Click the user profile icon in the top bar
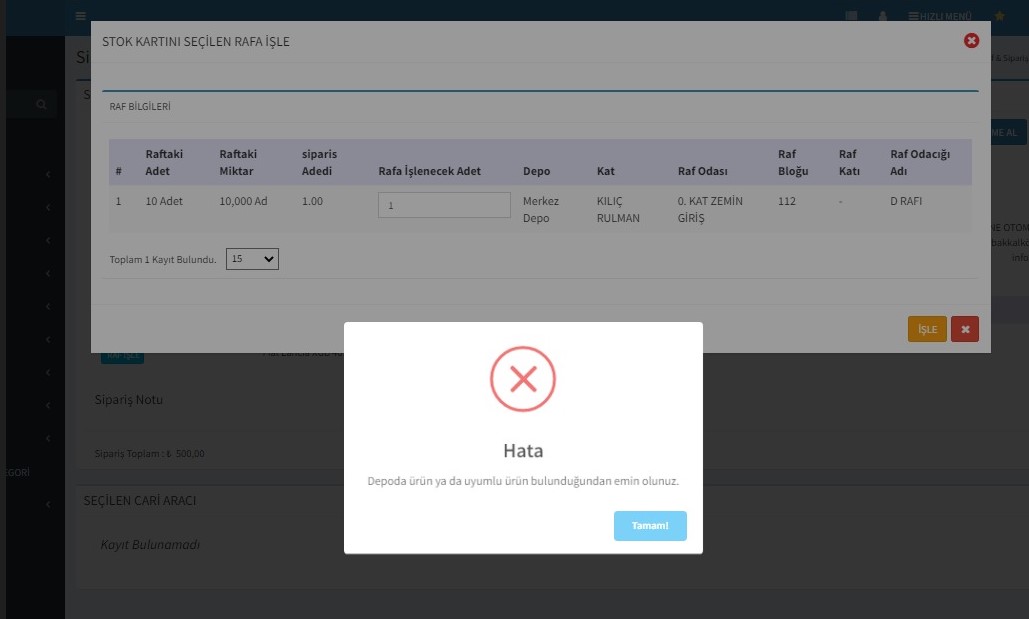 [x=883, y=16]
